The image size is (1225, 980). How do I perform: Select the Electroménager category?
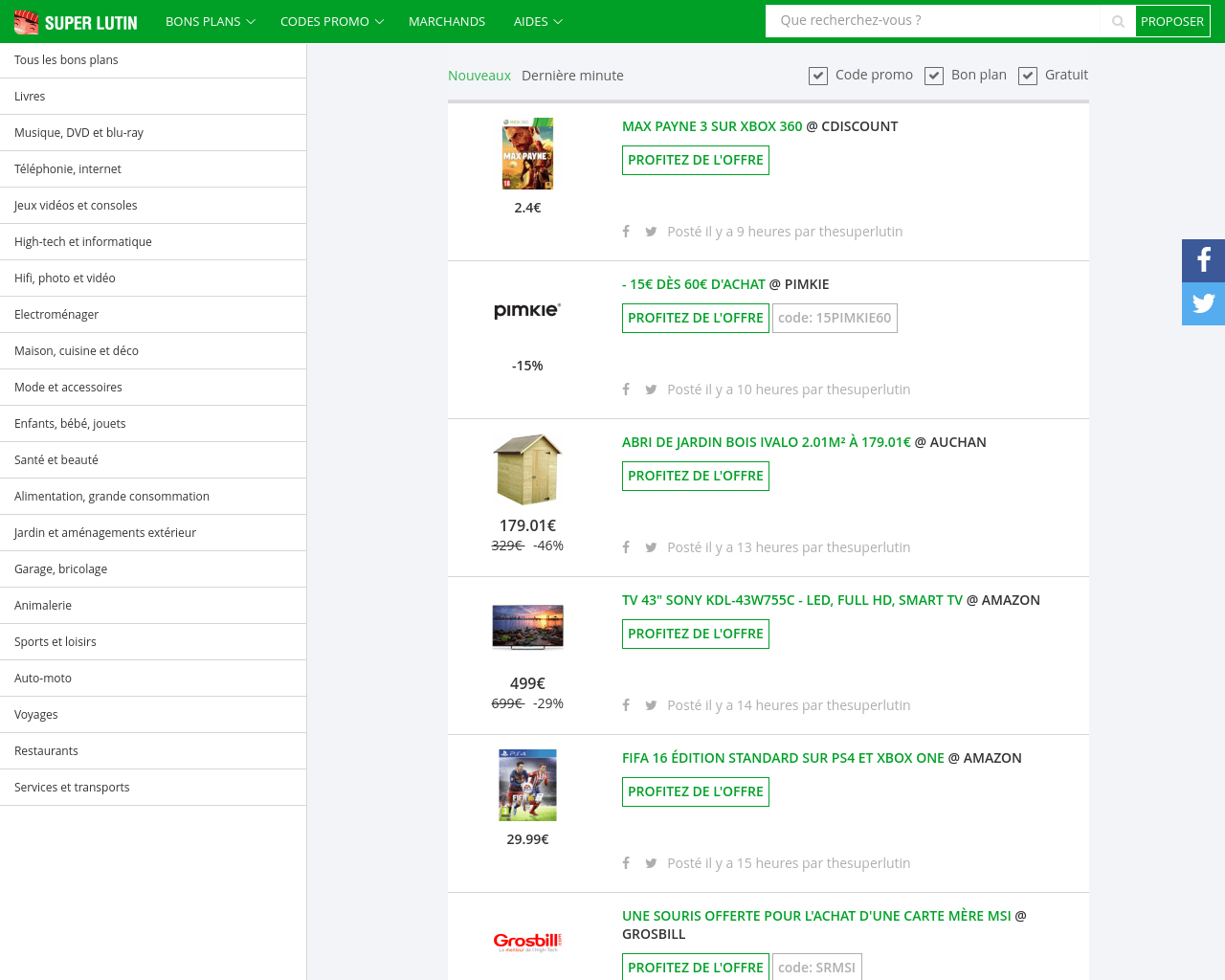(x=153, y=315)
